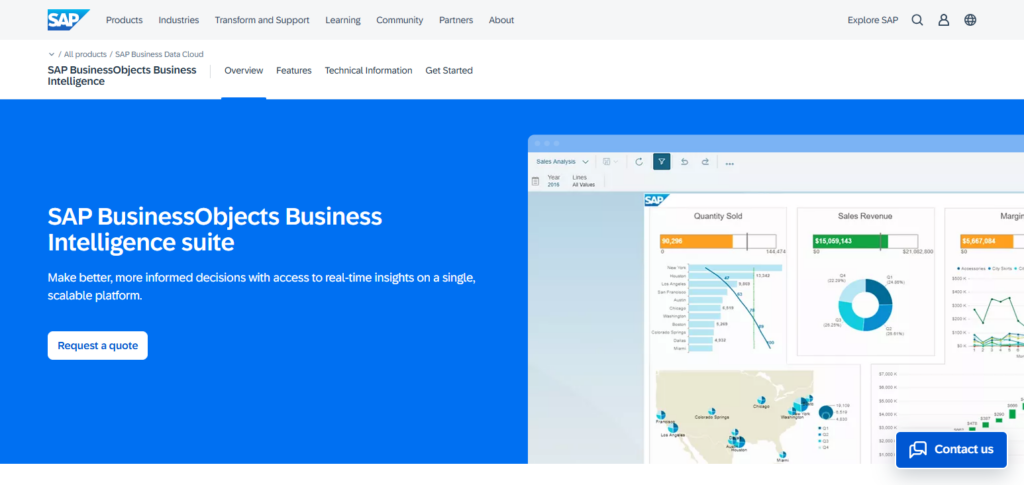Follow SAP Business Data Cloud breadcrumb
Screen dimensions: 1024x485
(x=159, y=54)
